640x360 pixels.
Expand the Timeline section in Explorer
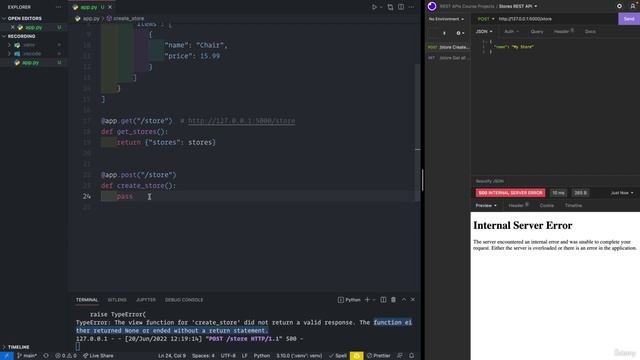[18, 347]
